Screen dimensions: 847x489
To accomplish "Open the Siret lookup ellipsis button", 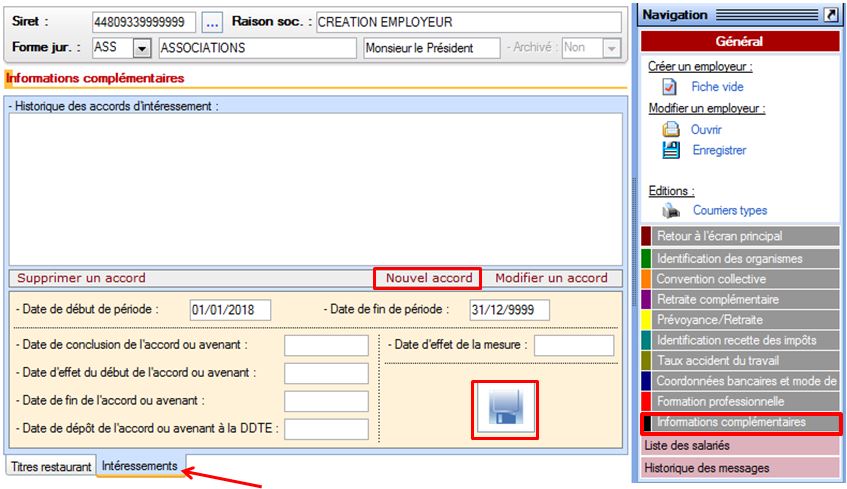I will tap(212, 23).
